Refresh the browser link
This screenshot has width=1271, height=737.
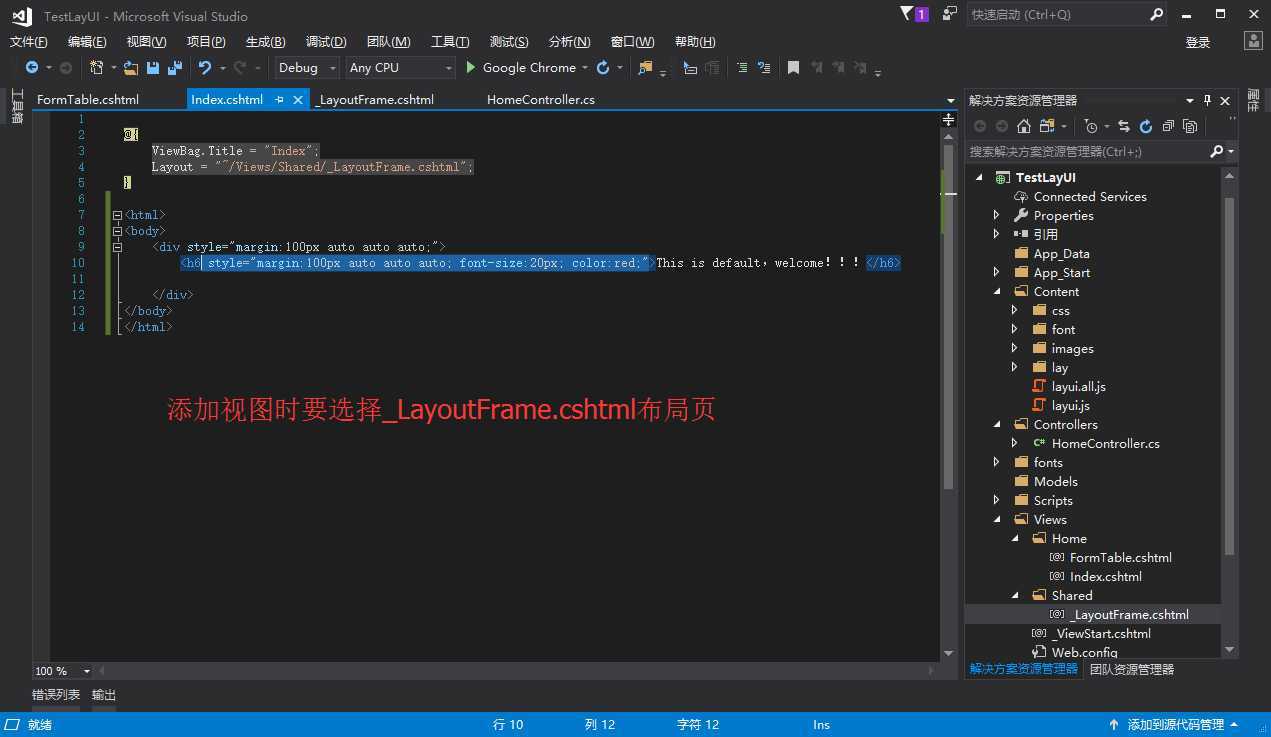[603, 68]
